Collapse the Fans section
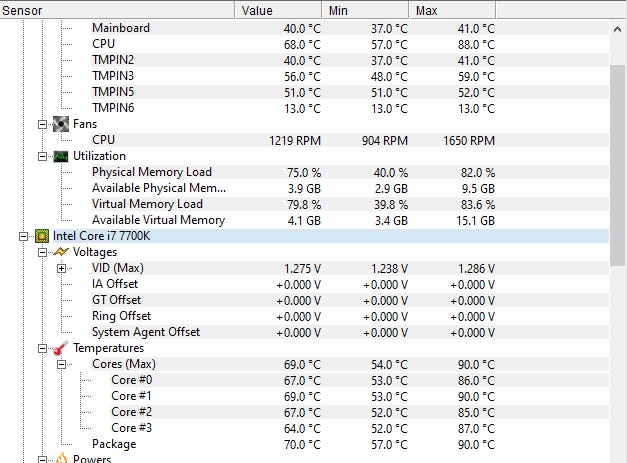The height and width of the screenshot is (463, 627). point(42,124)
